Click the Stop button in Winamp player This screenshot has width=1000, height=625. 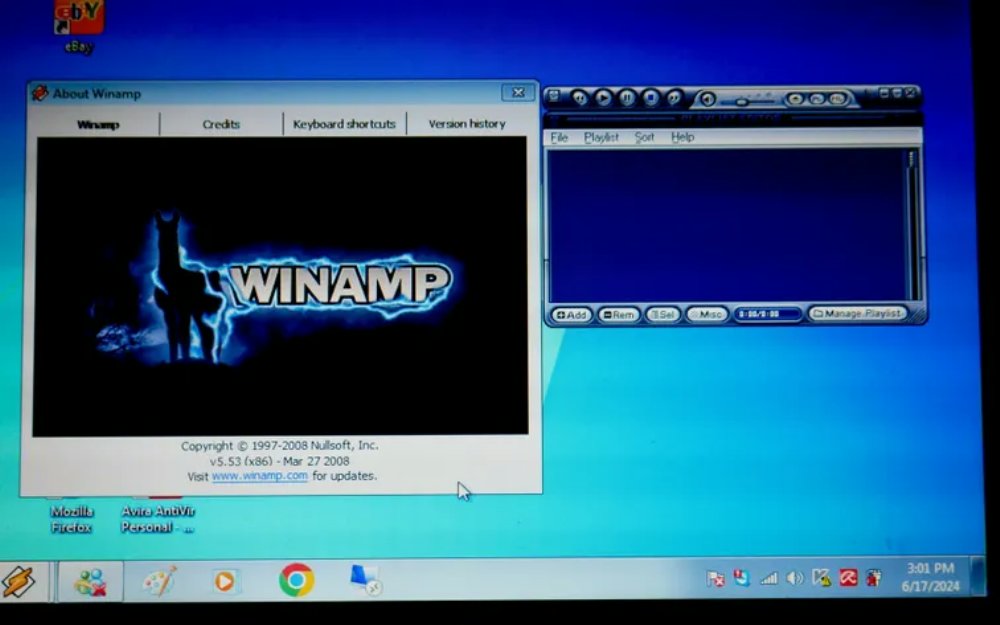click(x=651, y=98)
